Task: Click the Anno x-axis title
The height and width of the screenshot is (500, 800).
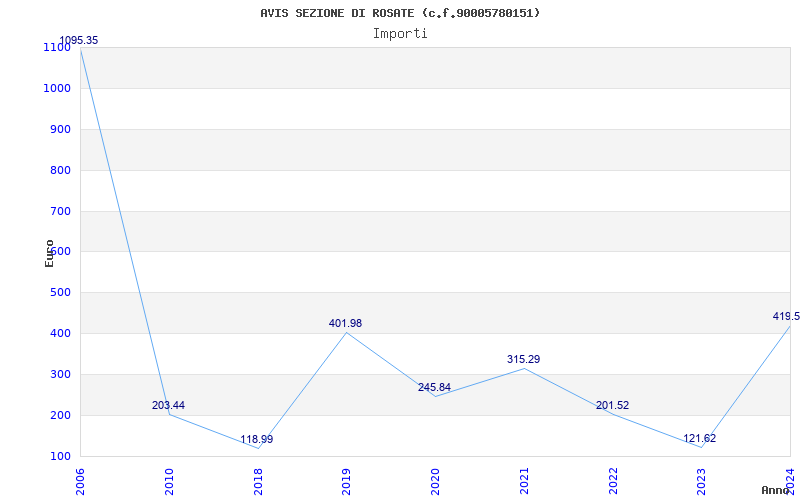Action: pyautogui.click(x=776, y=490)
